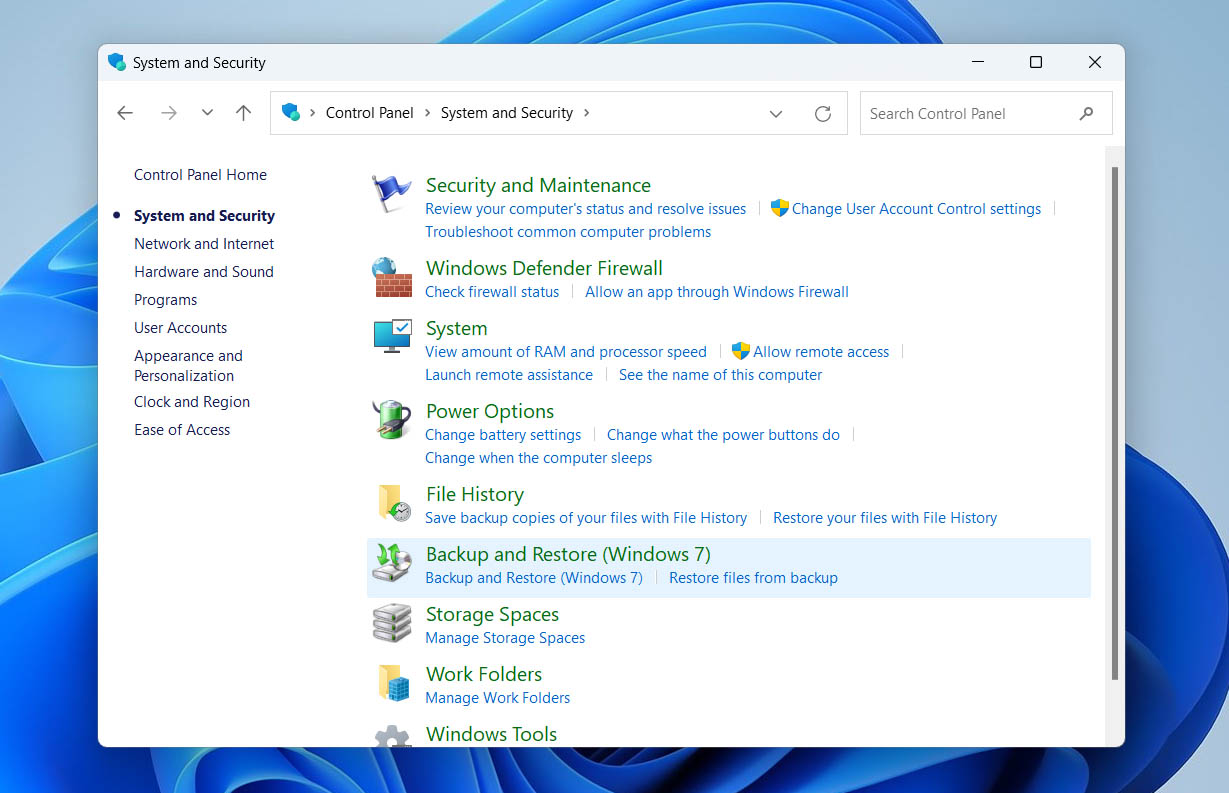Select Network and Internet in sidebar
The height and width of the screenshot is (793, 1229).
(x=204, y=244)
